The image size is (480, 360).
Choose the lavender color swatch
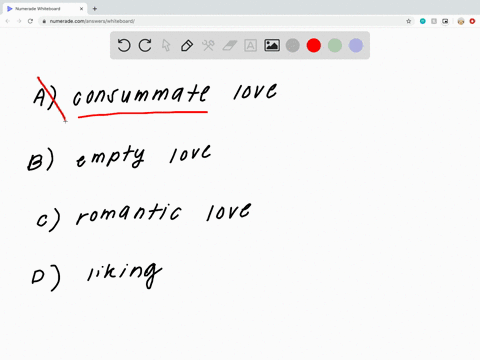point(356,45)
